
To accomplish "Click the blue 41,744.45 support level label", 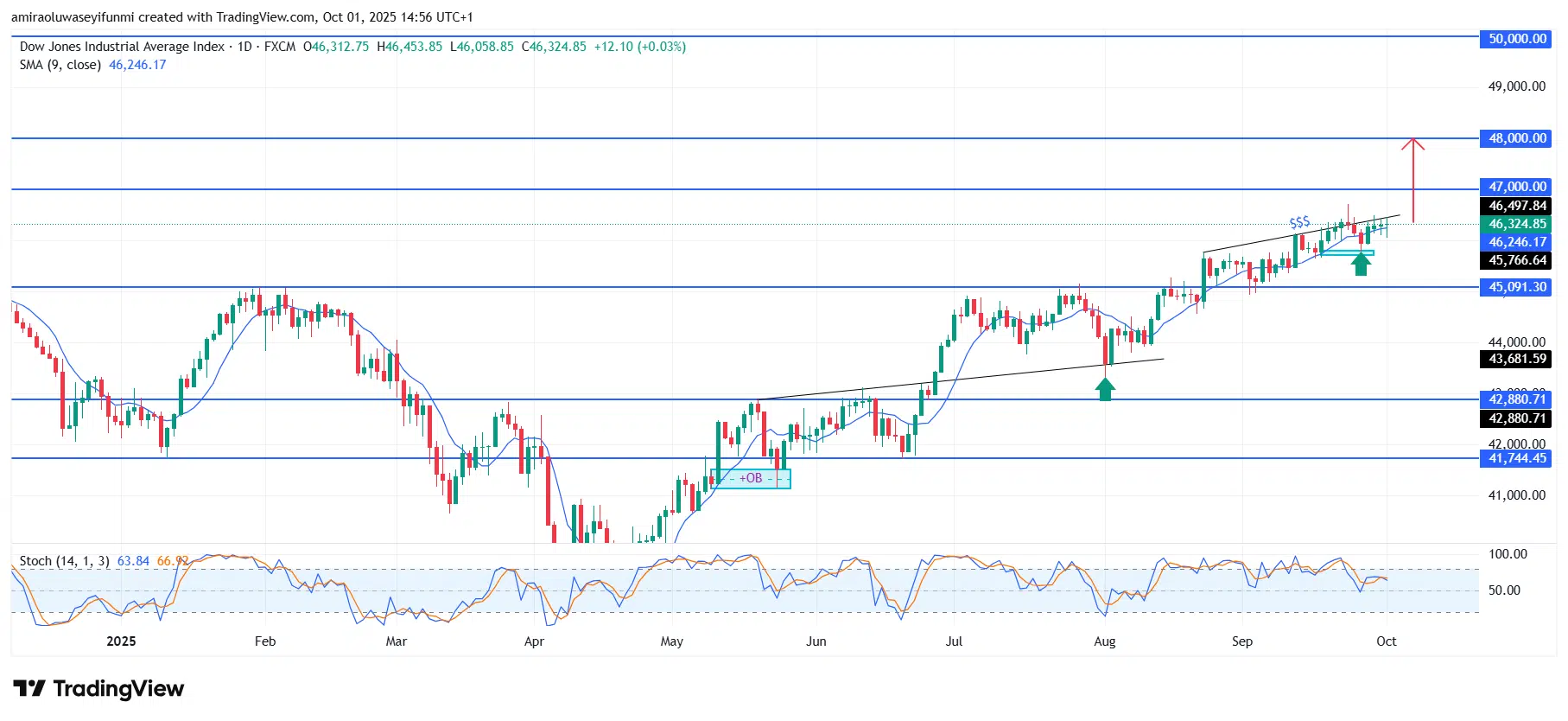I will tap(1517, 458).
